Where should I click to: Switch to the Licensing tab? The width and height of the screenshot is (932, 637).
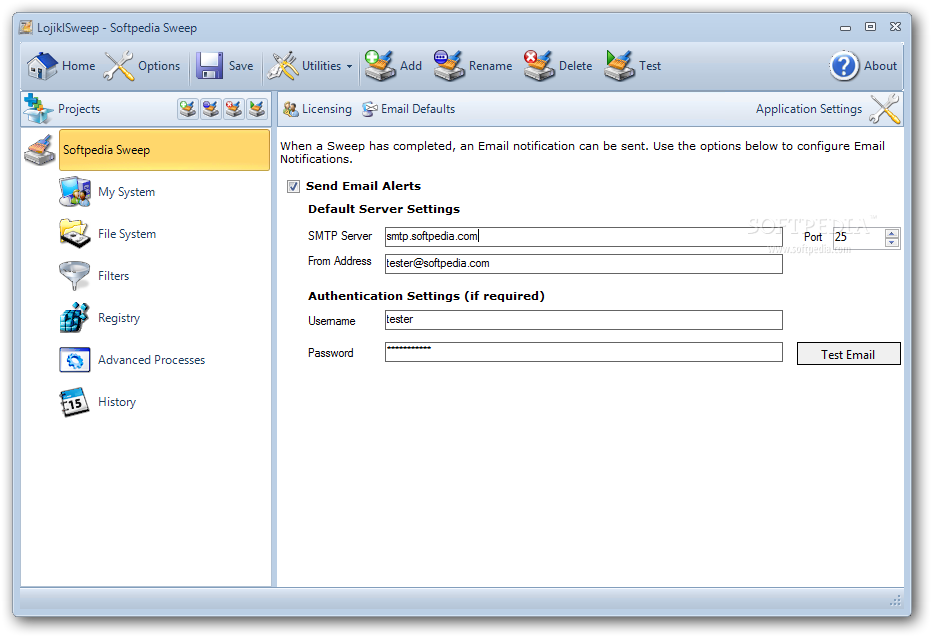point(317,109)
